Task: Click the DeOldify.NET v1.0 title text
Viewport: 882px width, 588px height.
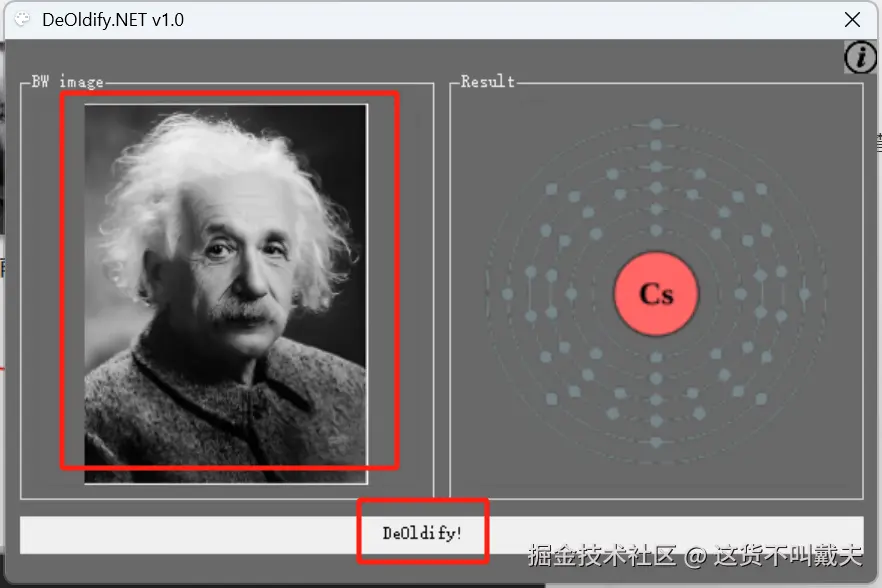Action: (x=112, y=20)
